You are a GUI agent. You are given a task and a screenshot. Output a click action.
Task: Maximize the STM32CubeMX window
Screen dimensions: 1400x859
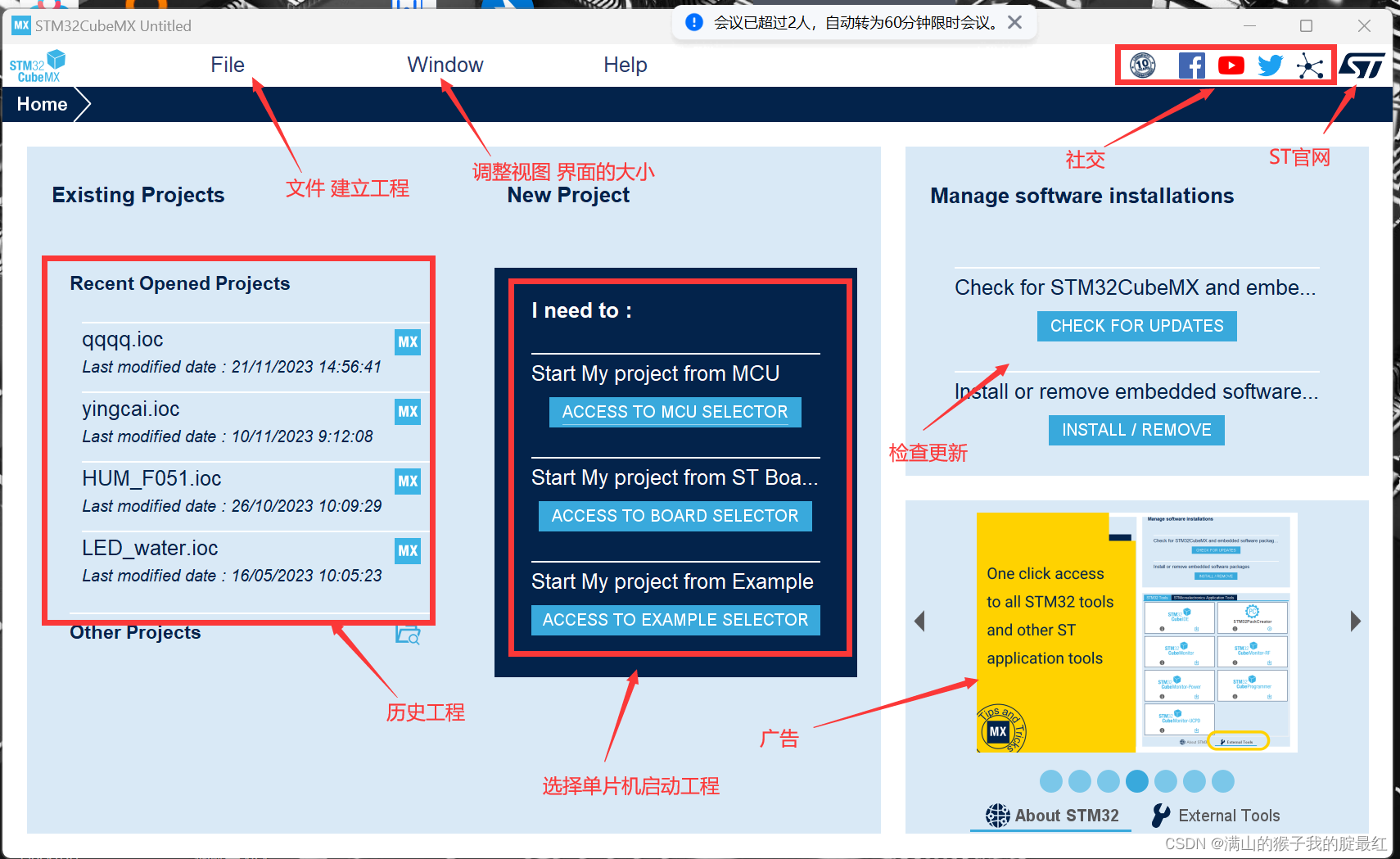[1307, 26]
